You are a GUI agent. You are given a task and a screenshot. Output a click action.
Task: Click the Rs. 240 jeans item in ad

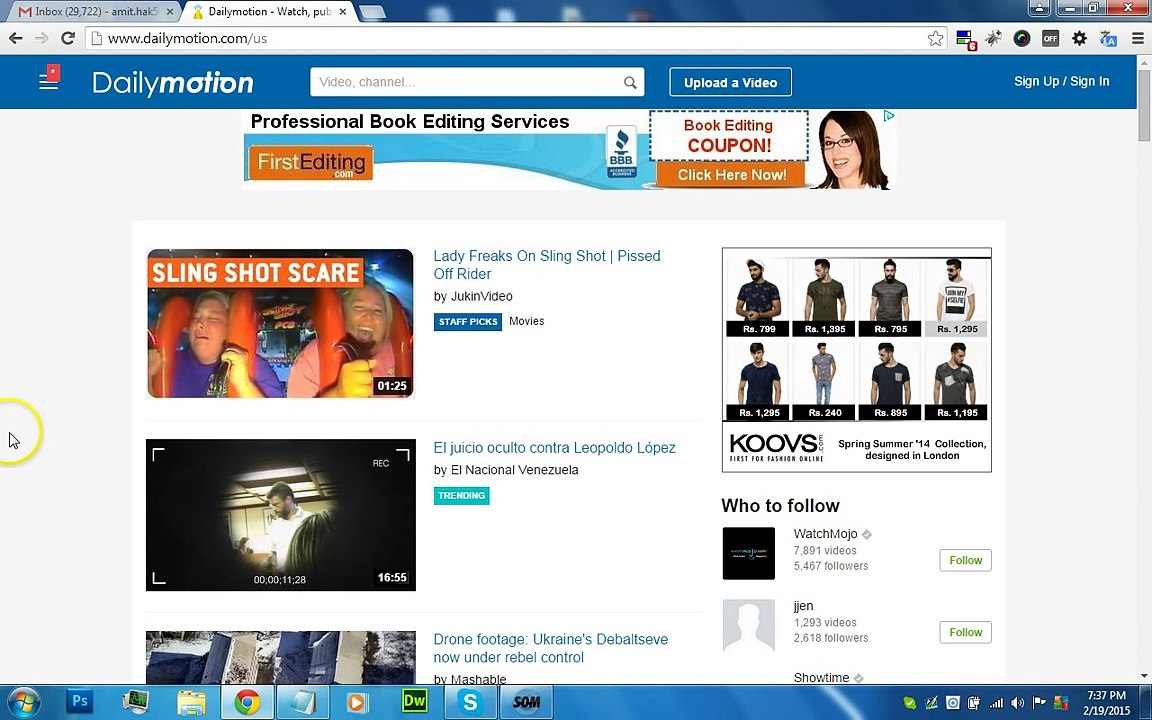pyautogui.click(x=824, y=381)
